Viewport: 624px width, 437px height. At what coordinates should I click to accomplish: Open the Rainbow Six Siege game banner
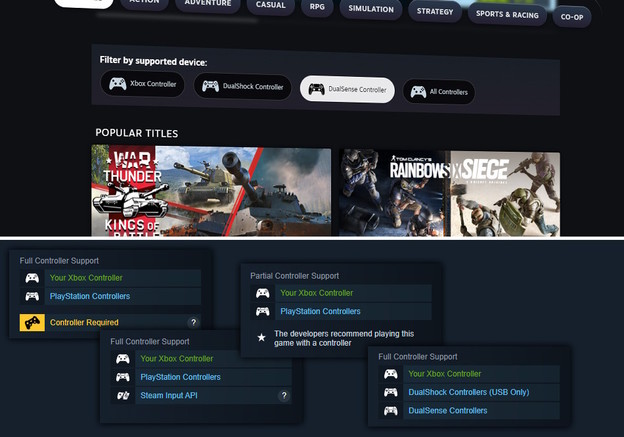[448, 192]
